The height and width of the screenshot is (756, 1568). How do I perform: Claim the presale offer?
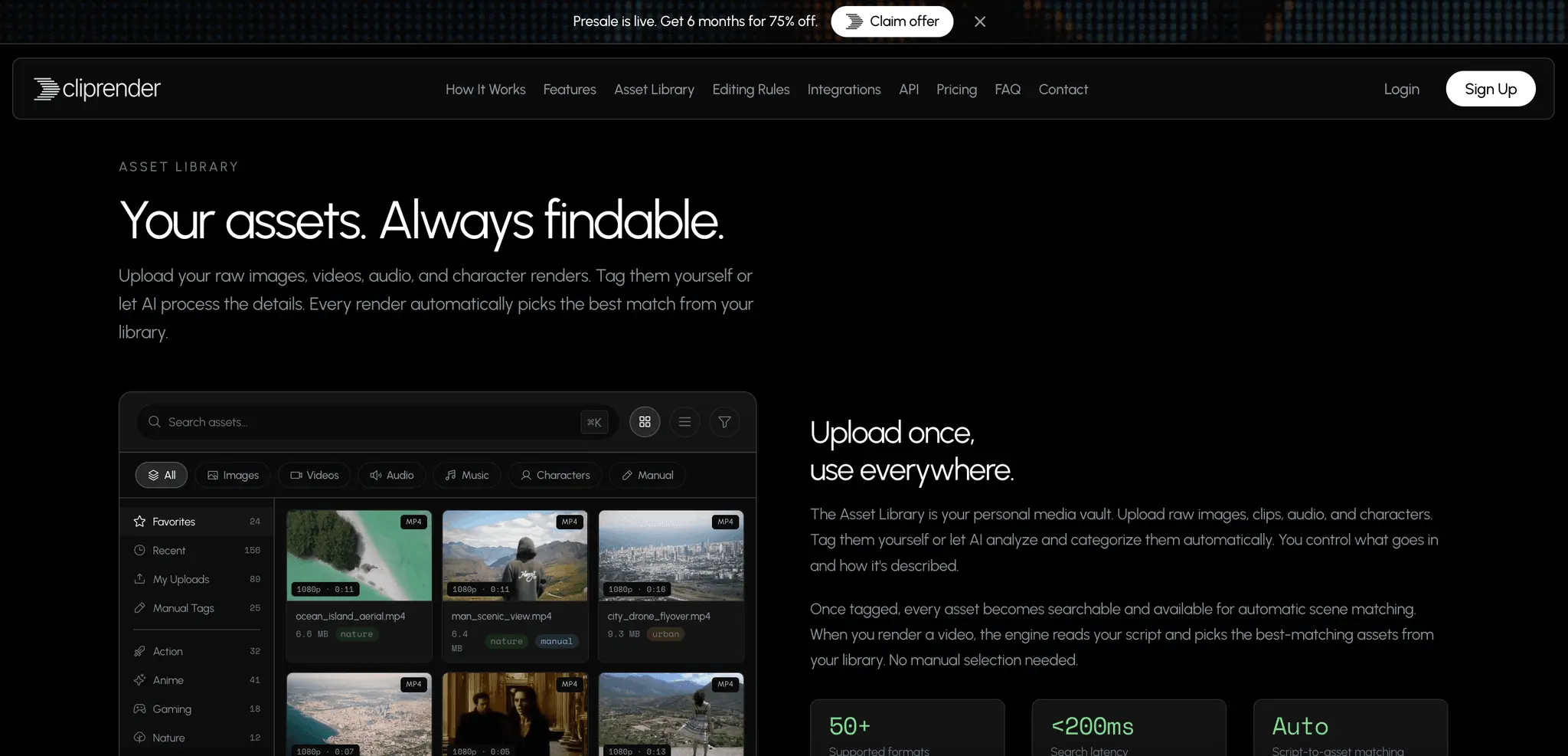click(892, 21)
